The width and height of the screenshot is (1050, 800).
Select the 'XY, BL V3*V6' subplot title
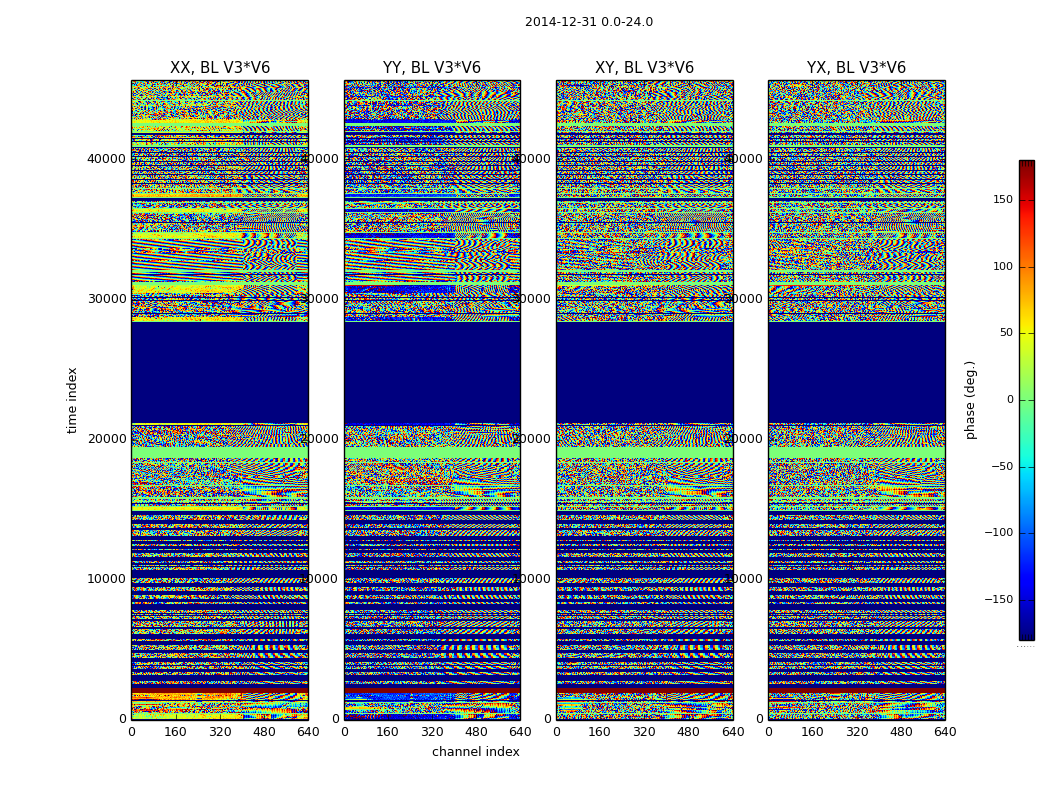click(x=644, y=68)
